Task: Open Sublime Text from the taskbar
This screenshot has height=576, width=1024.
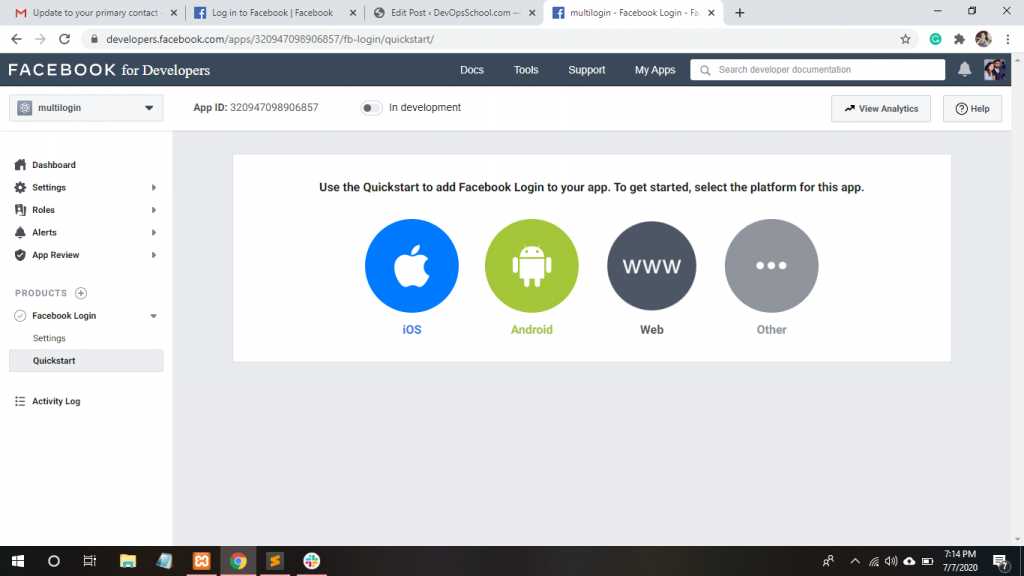Action: [x=275, y=561]
